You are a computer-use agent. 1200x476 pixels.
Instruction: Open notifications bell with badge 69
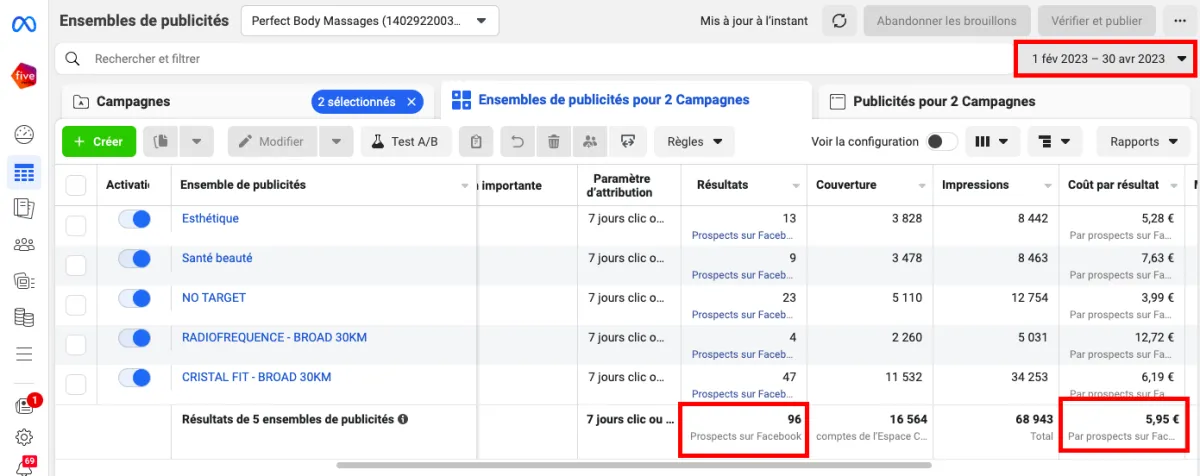tap(24, 466)
